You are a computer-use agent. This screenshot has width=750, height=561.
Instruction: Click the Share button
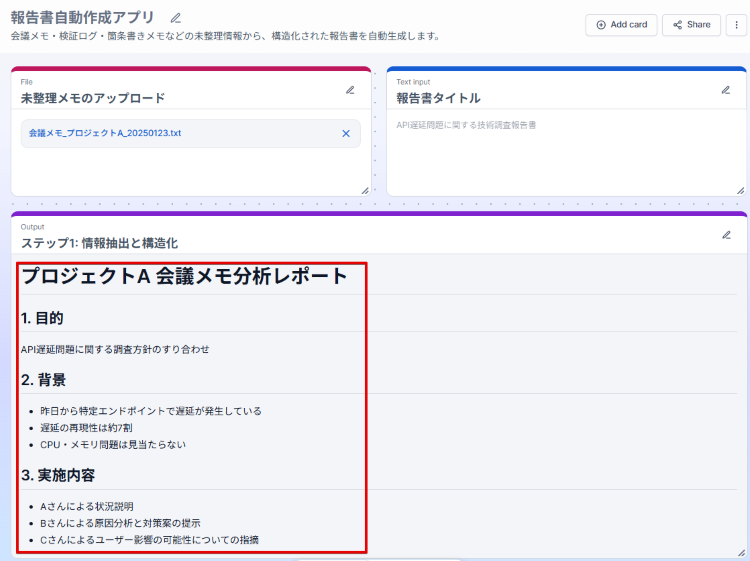pos(691,25)
